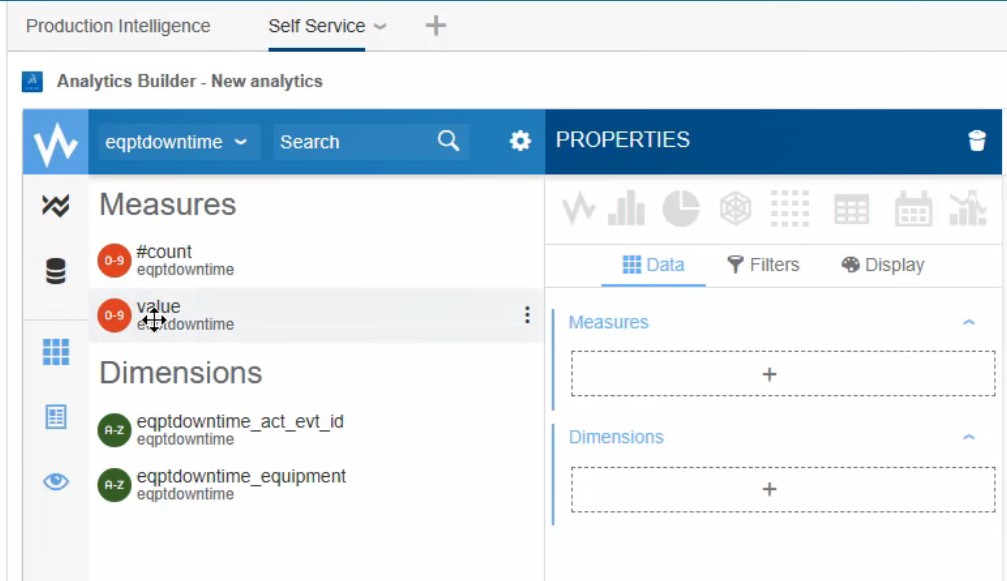This screenshot has height=581, width=1007.
Task: Click the grid icon in left sidebar
Action: click(x=56, y=351)
